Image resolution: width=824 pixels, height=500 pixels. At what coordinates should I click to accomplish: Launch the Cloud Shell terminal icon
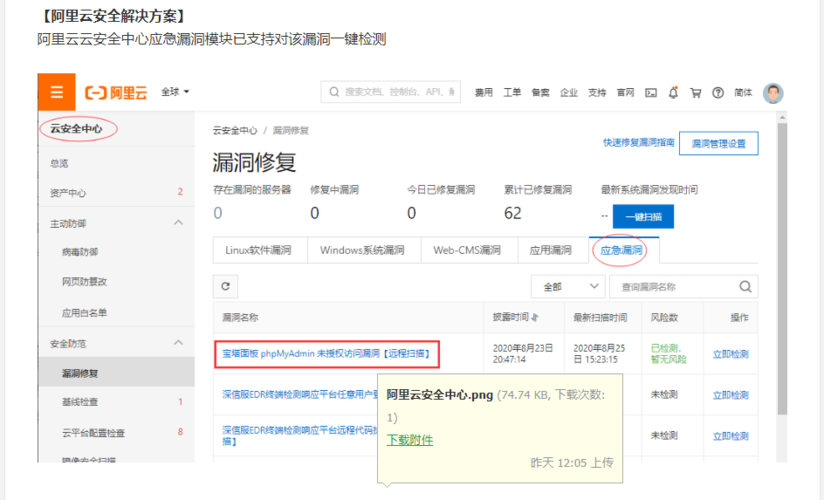pyautogui.click(x=651, y=93)
